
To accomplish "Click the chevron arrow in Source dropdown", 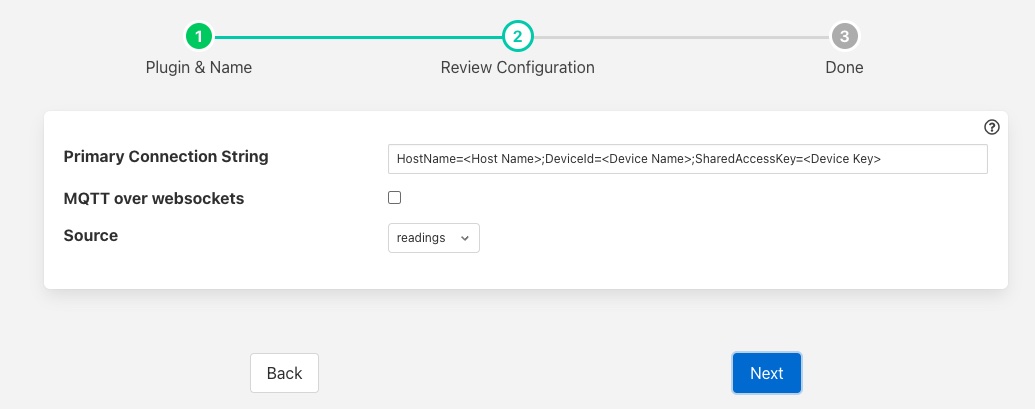I will [464, 238].
